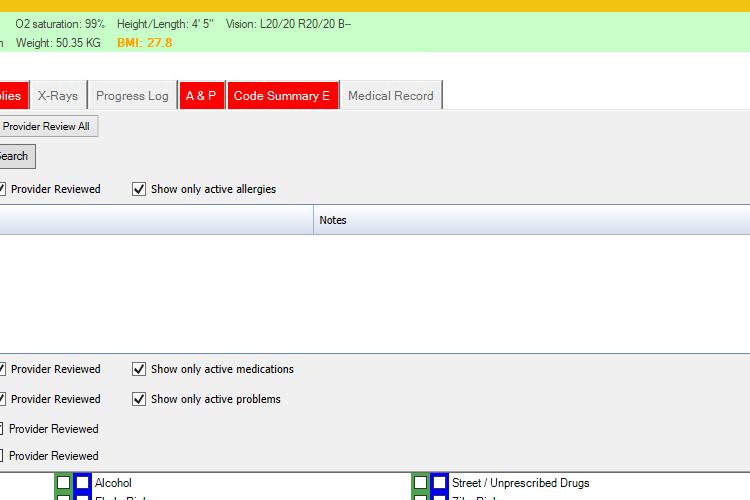Switch to the Progress Log tab
The image size is (750, 500).
click(132, 95)
